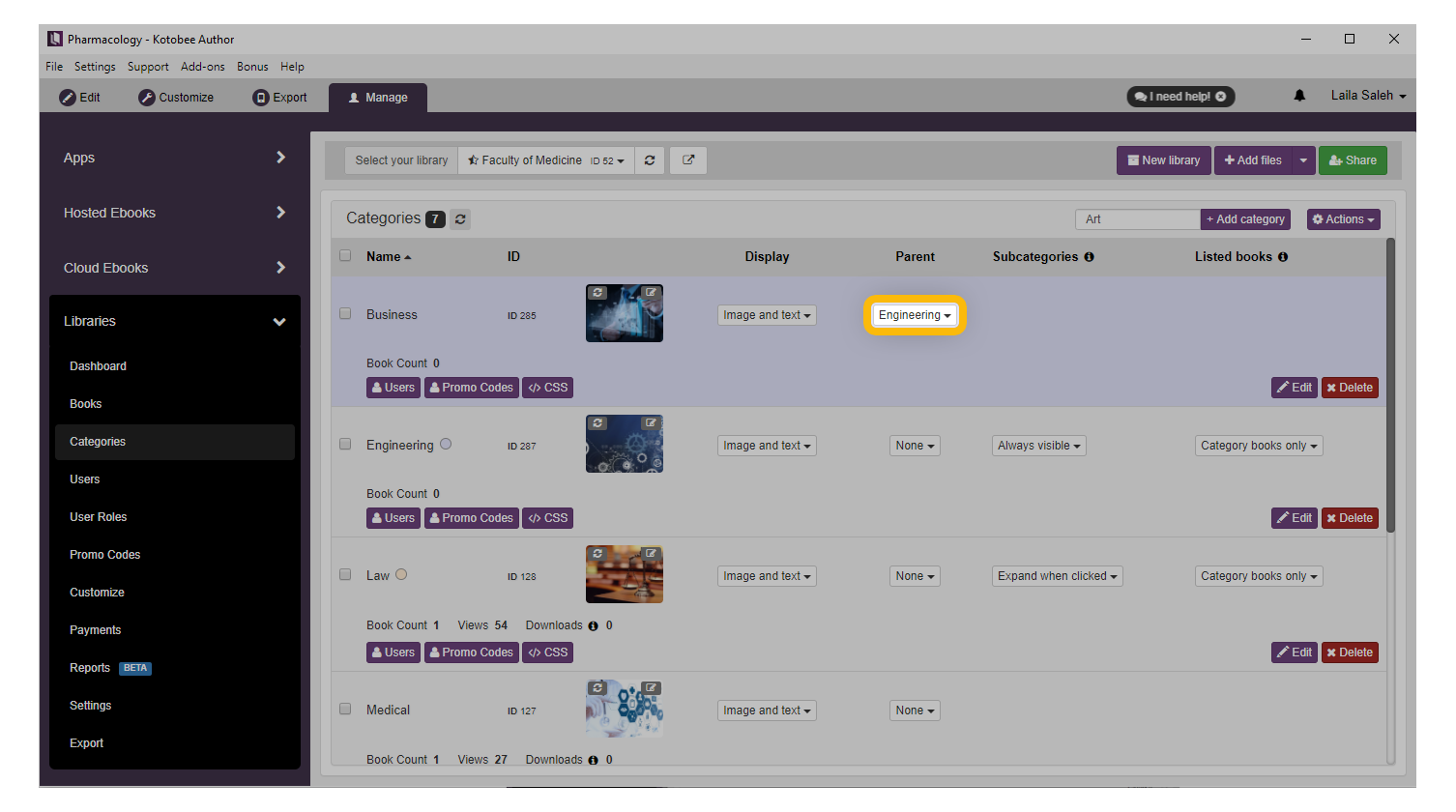Open the notifications bell
Screen dimensions: 1456x812
[1299, 96]
